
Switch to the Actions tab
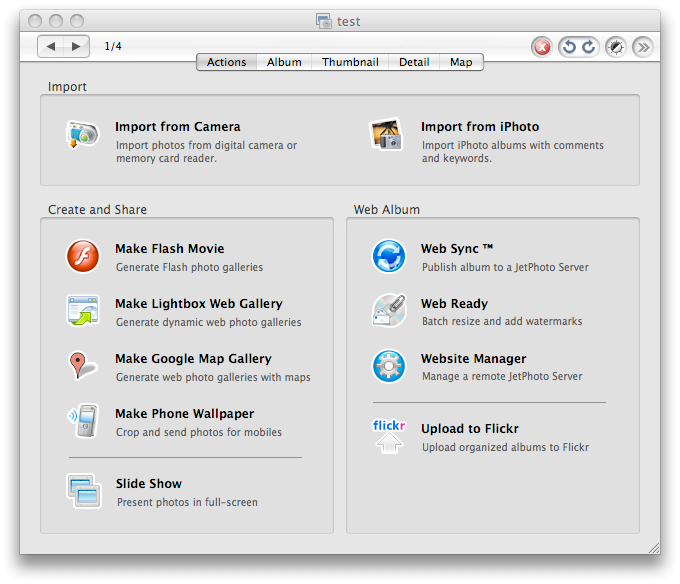(226, 62)
